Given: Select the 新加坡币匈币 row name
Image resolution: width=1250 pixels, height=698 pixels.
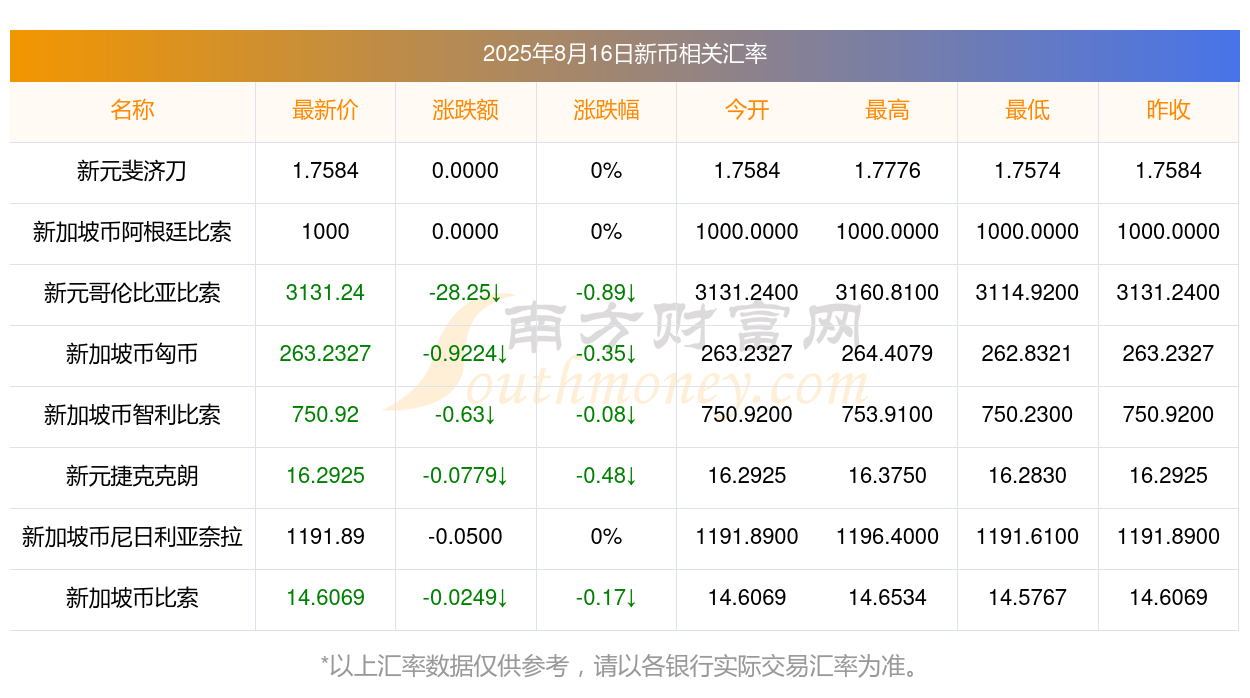Looking at the screenshot, I should (132, 354).
